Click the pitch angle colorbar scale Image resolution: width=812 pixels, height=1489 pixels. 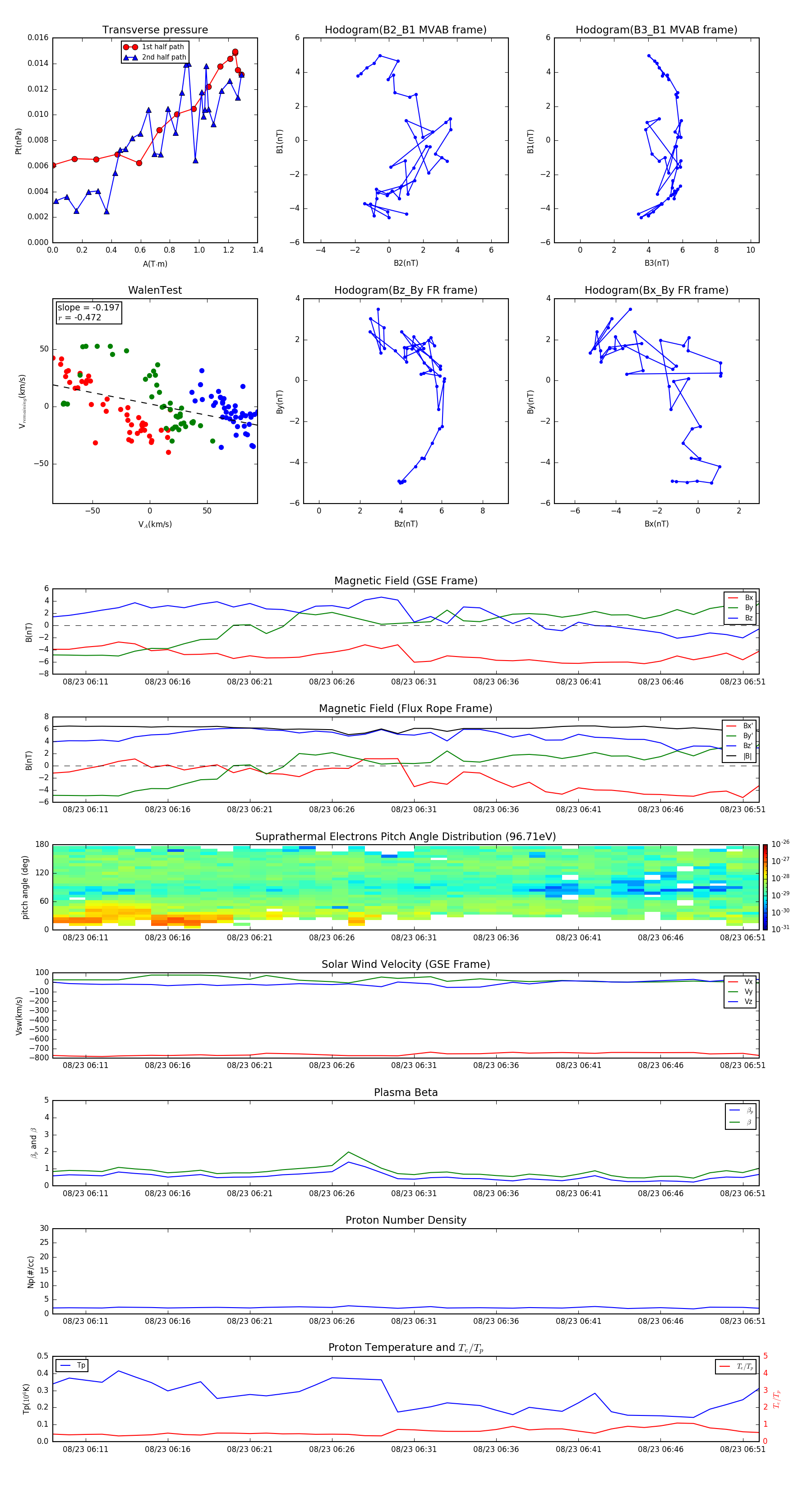[765, 887]
